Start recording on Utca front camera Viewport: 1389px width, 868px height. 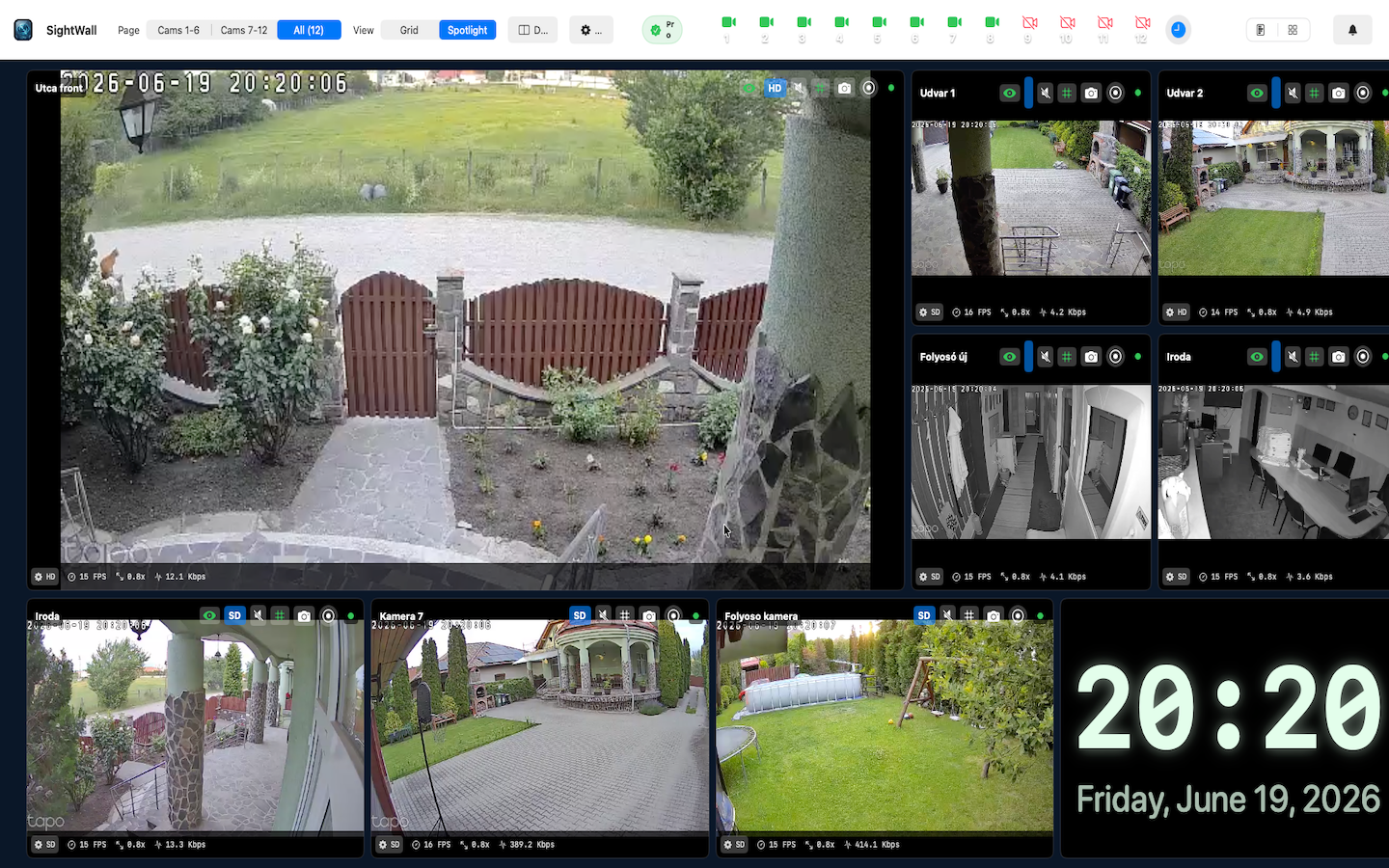[869, 88]
